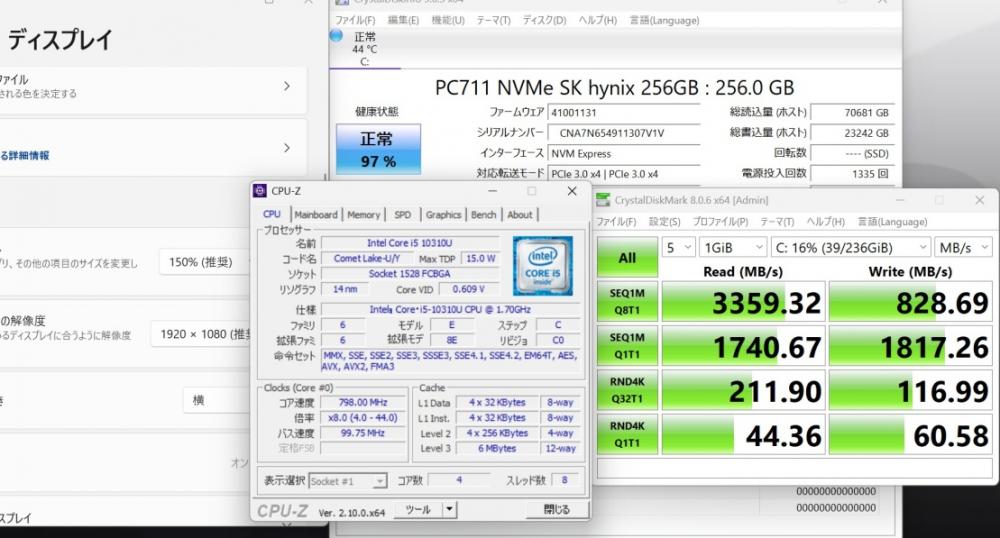Start the SEQ1M Q8T1 benchmark
Screen dimensions: 1000x538
click(627, 302)
